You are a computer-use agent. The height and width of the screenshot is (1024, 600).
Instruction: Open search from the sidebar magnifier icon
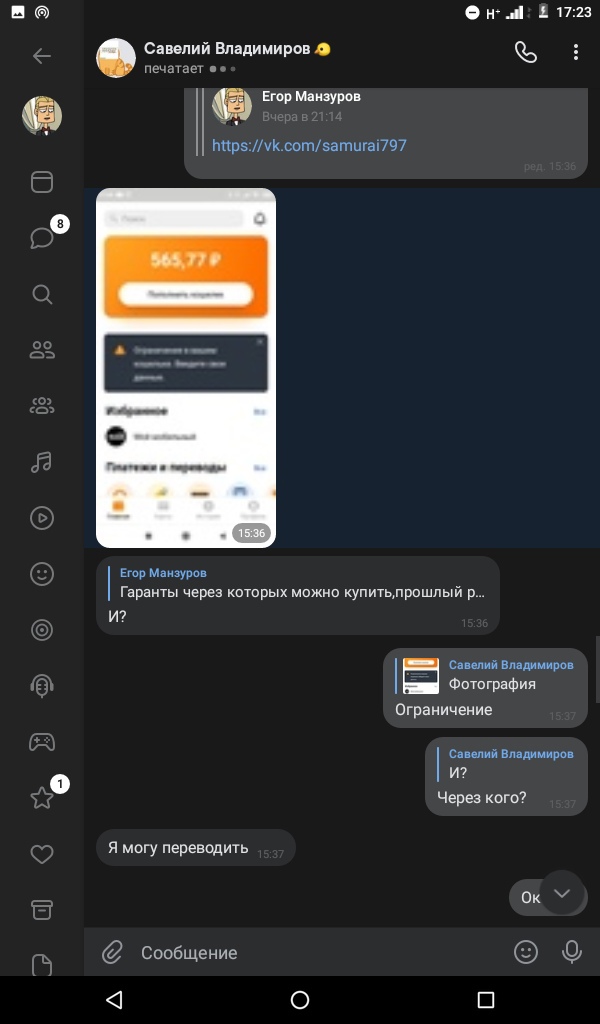42,295
